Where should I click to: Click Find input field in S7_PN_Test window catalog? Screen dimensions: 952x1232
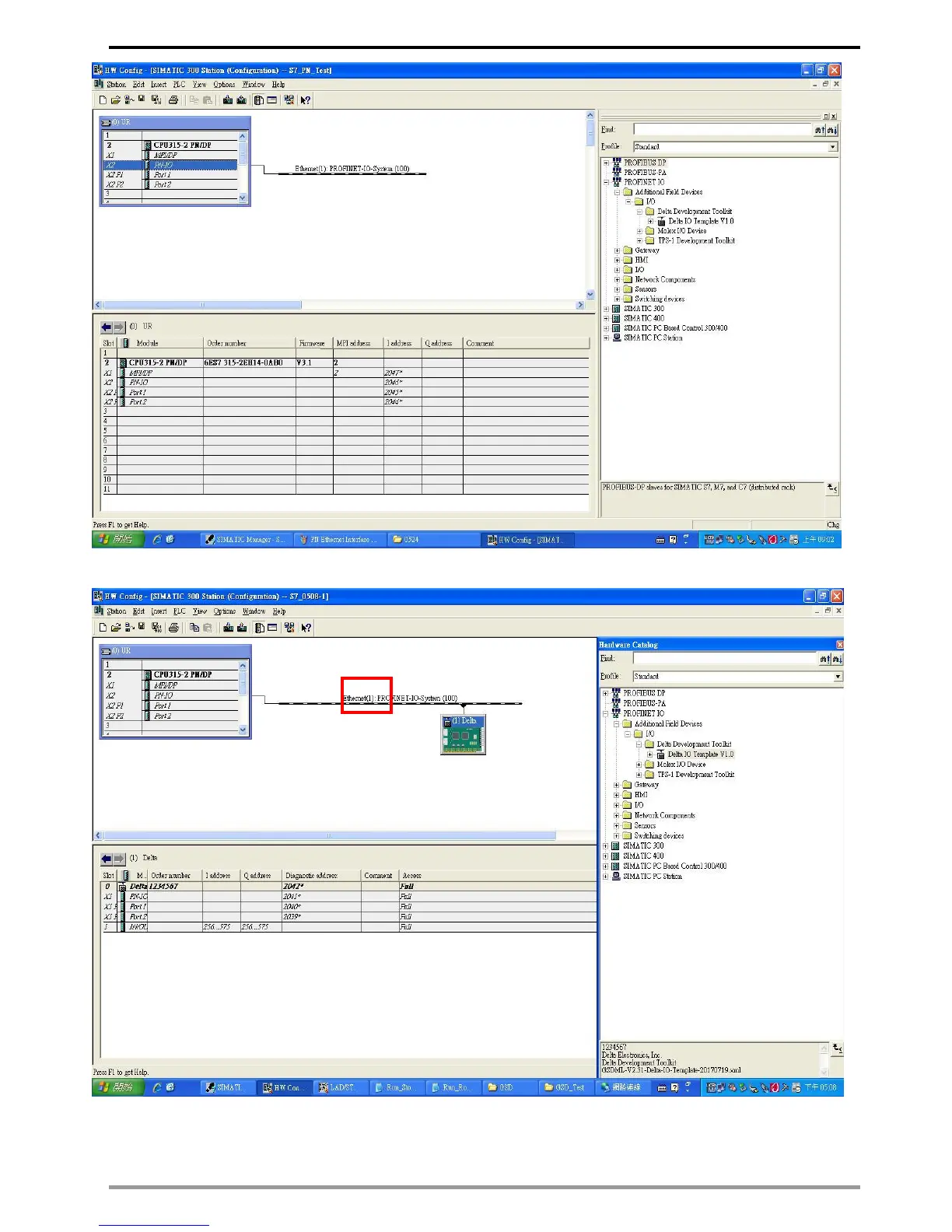pyautogui.click(x=723, y=130)
